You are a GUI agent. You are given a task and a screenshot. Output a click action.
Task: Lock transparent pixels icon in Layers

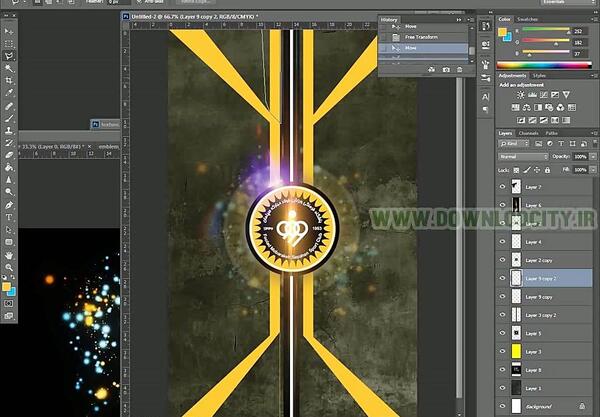pos(516,170)
